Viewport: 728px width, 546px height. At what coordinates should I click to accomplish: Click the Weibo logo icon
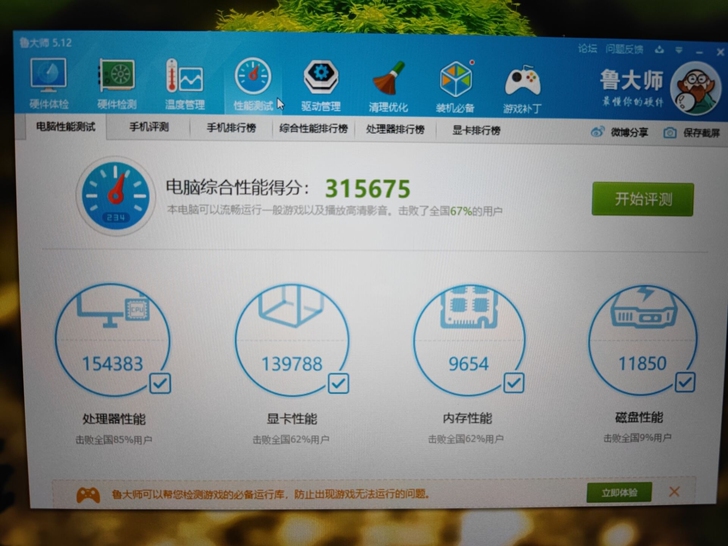click(x=598, y=132)
